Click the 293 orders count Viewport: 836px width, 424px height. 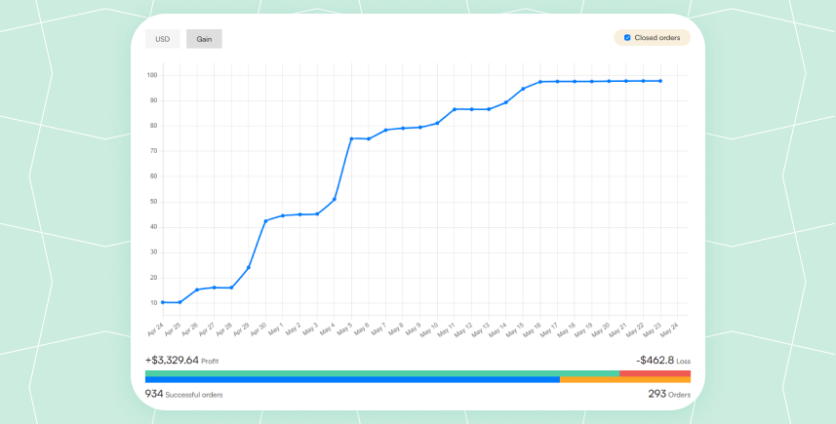pyautogui.click(x=658, y=395)
